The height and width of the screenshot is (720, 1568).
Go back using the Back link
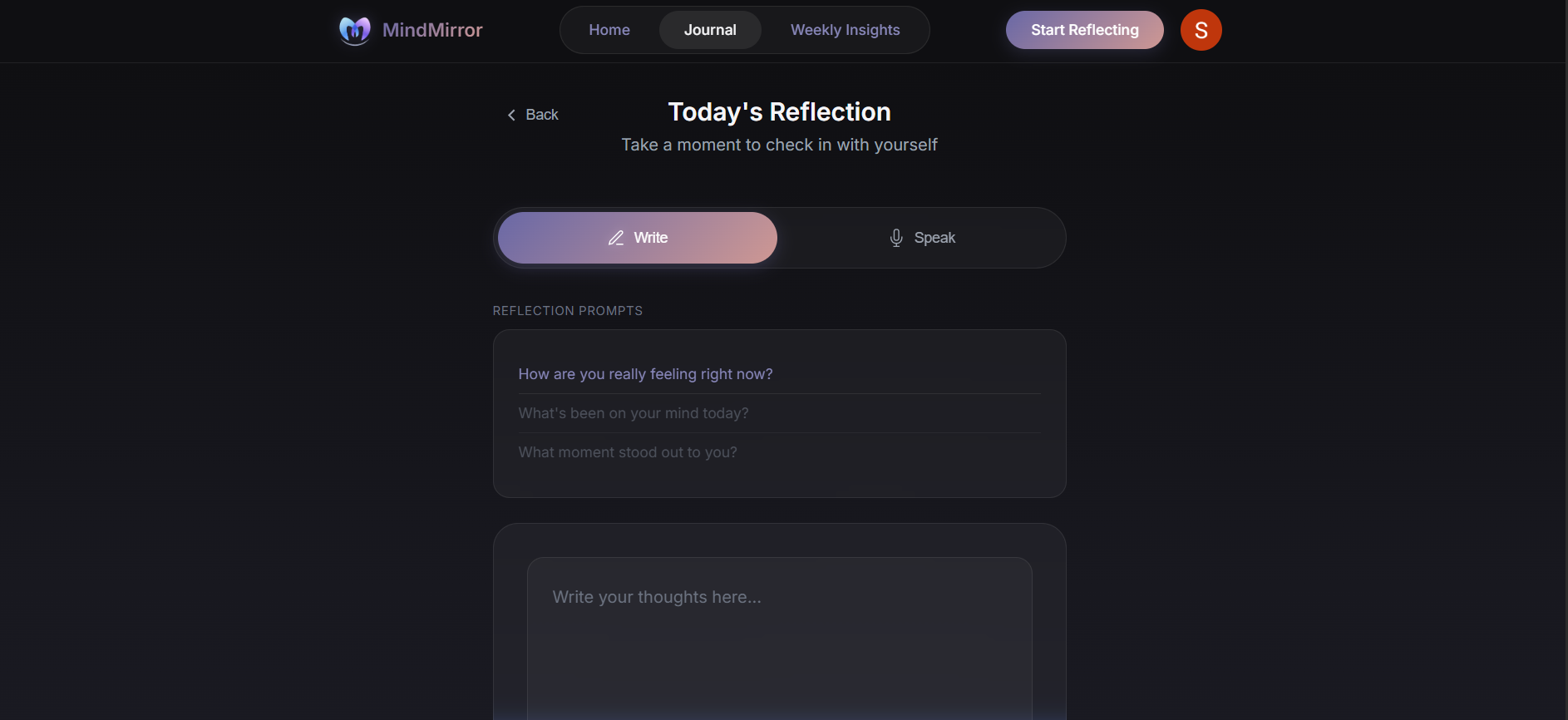[x=533, y=115]
